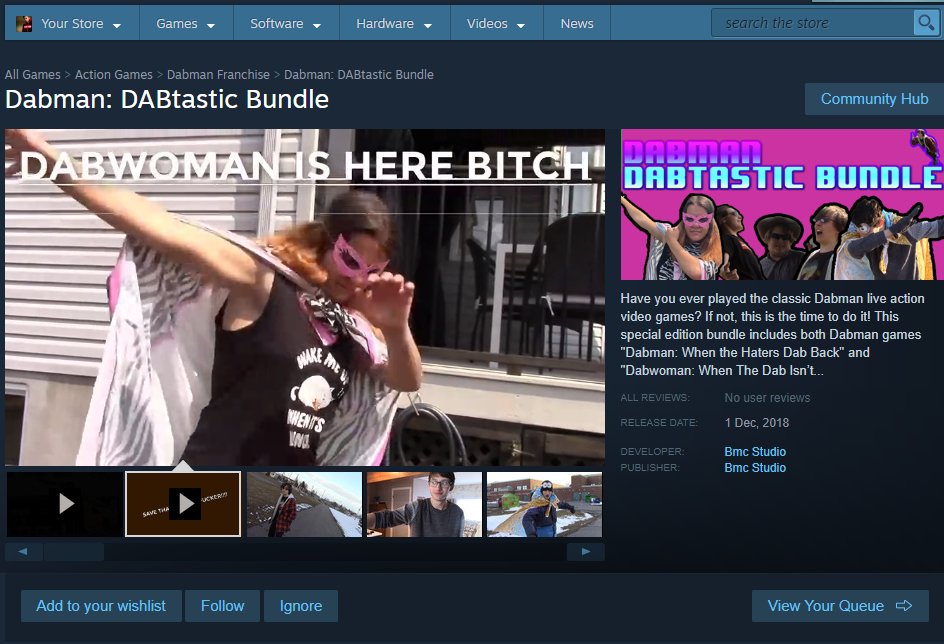944x644 pixels.
Task: Follow this game
Action: (222, 605)
